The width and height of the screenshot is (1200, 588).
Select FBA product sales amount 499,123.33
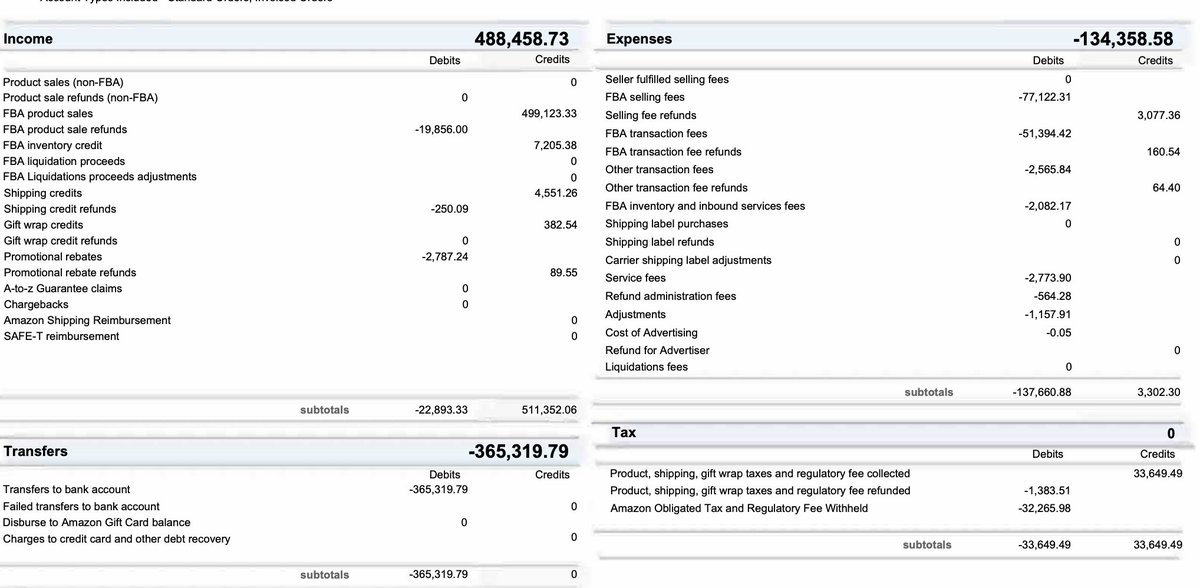[x=550, y=114]
